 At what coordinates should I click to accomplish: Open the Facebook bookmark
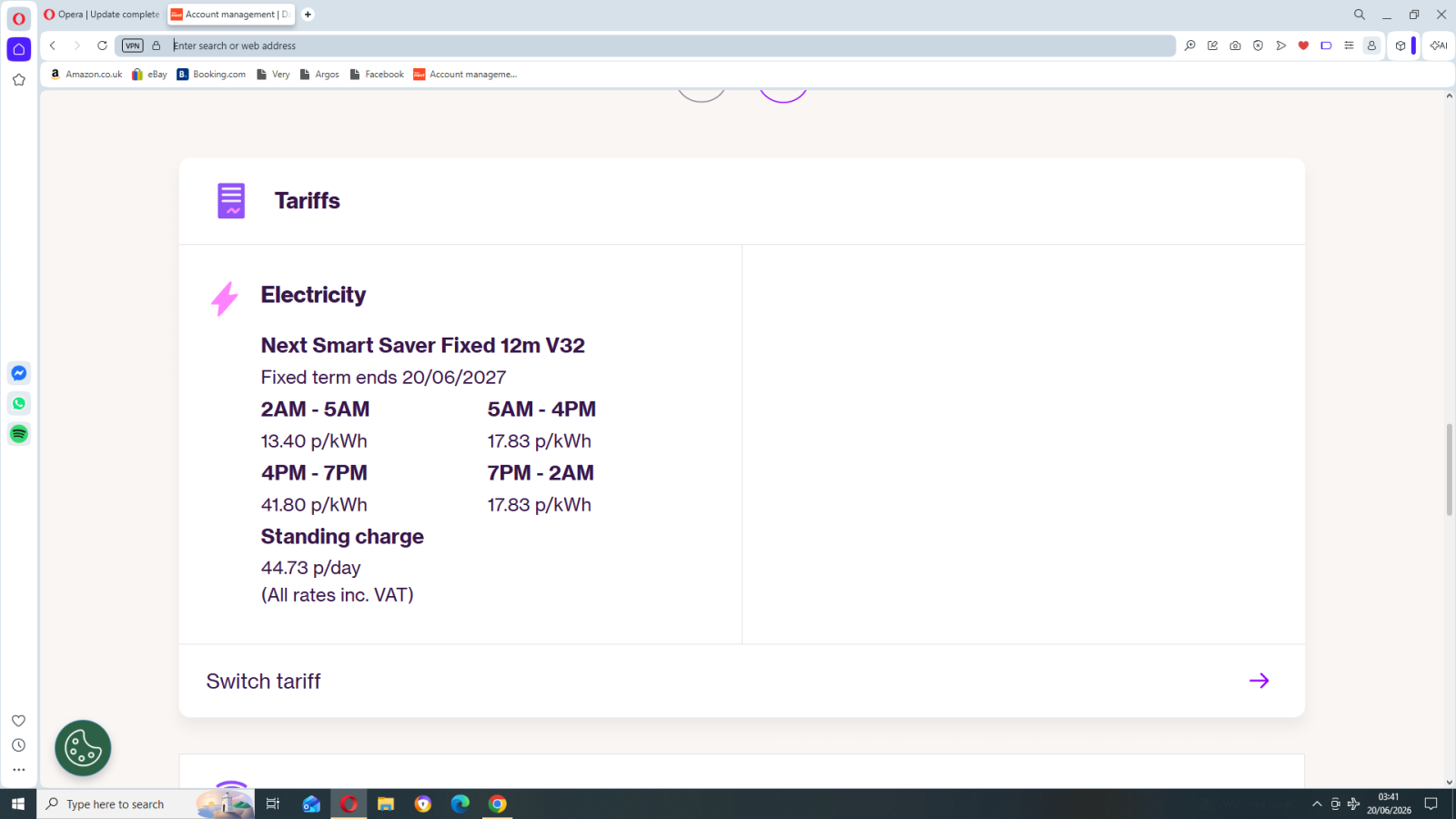point(377,75)
